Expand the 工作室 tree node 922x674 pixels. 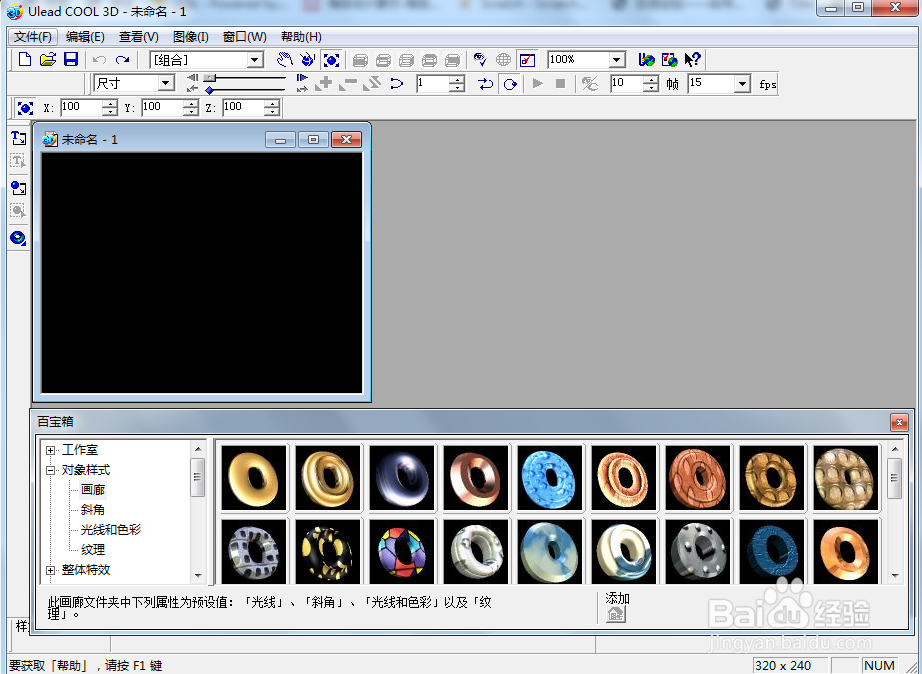(x=51, y=451)
